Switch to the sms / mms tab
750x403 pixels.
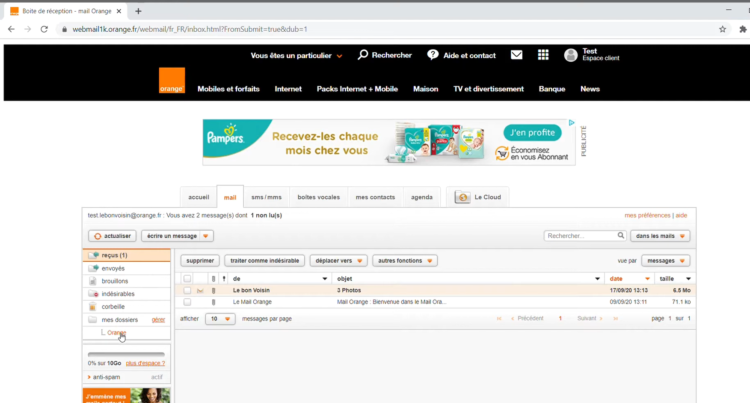point(266,197)
